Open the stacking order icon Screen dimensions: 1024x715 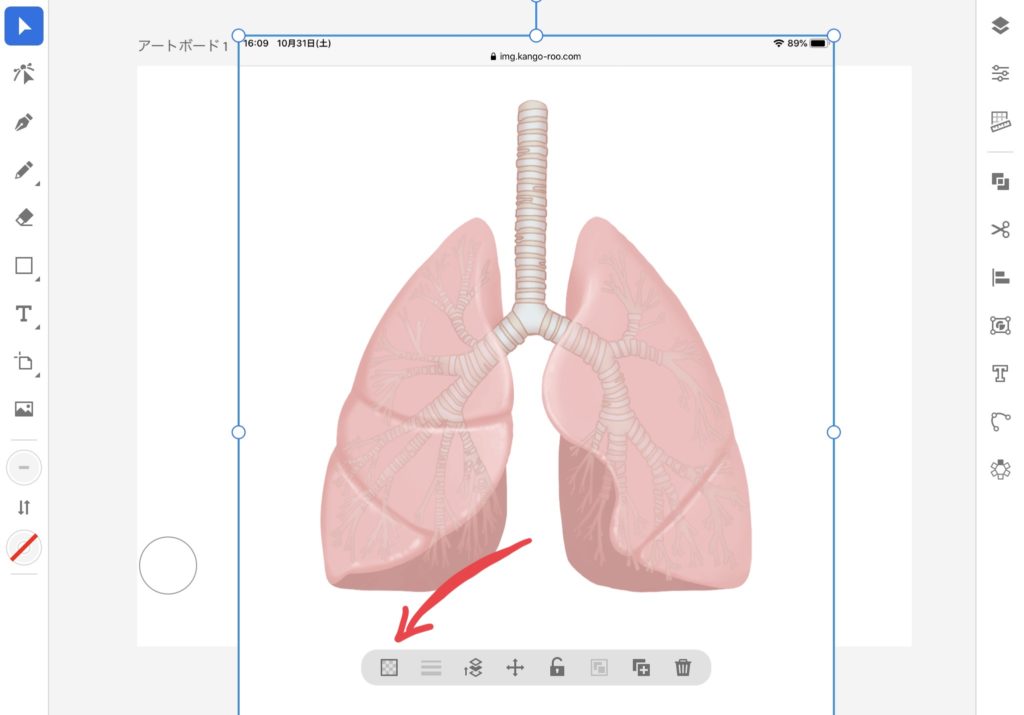pos(473,667)
